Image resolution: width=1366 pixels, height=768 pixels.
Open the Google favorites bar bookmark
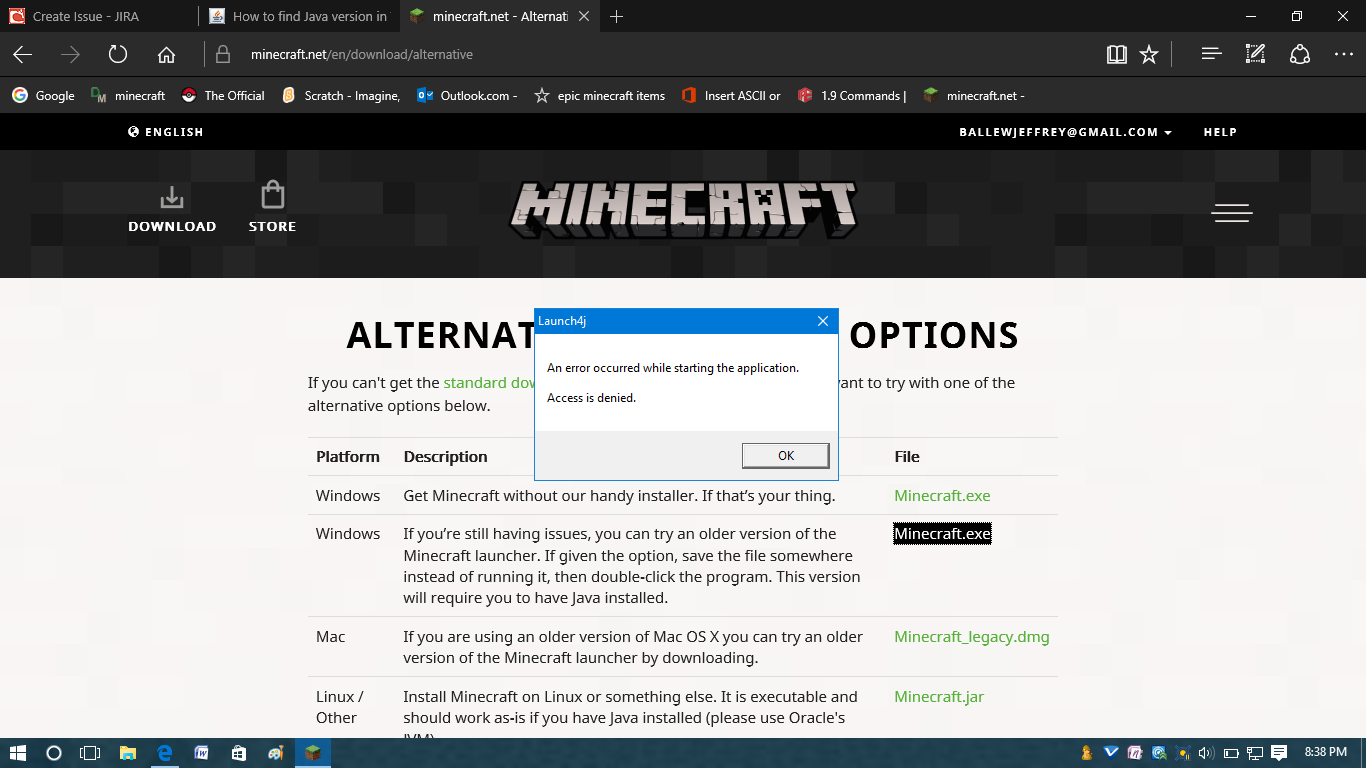point(43,96)
